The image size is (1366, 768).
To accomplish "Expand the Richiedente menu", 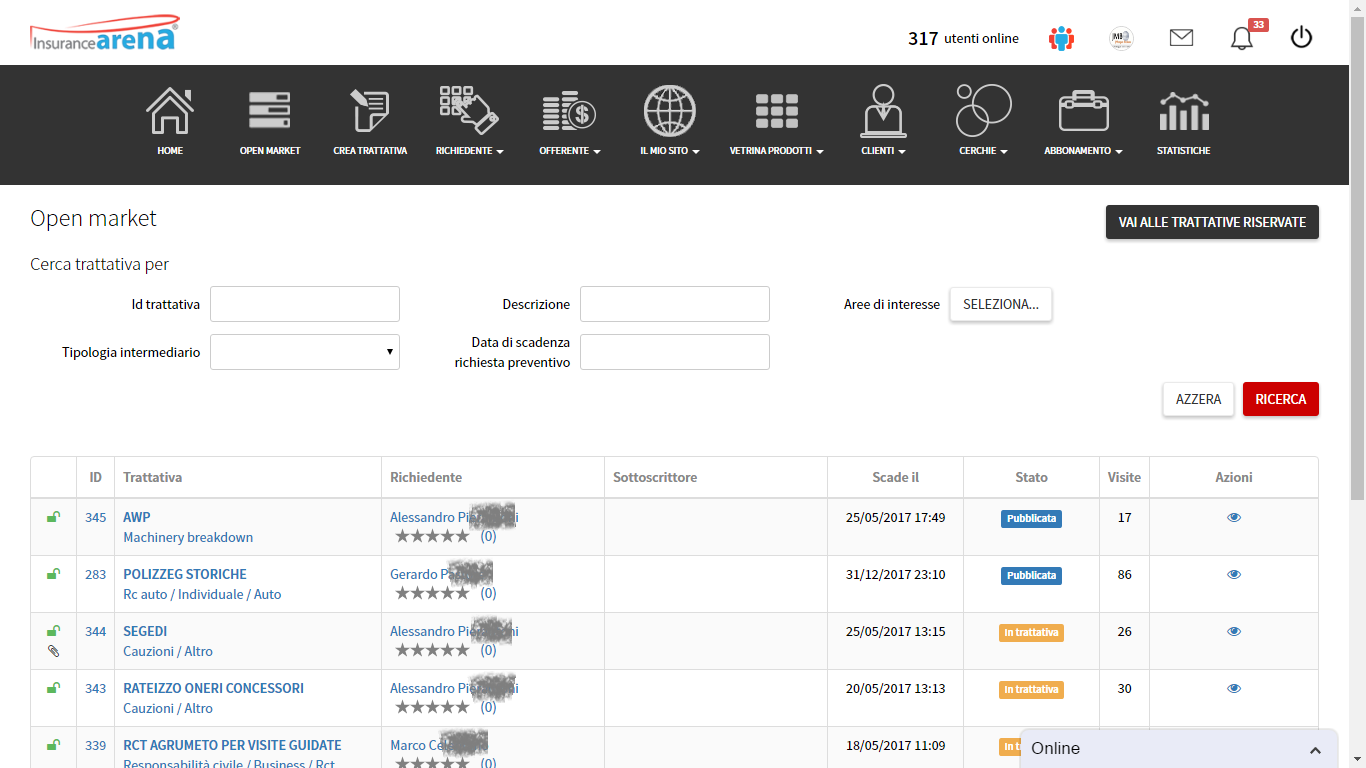I will tap(469, 150).
